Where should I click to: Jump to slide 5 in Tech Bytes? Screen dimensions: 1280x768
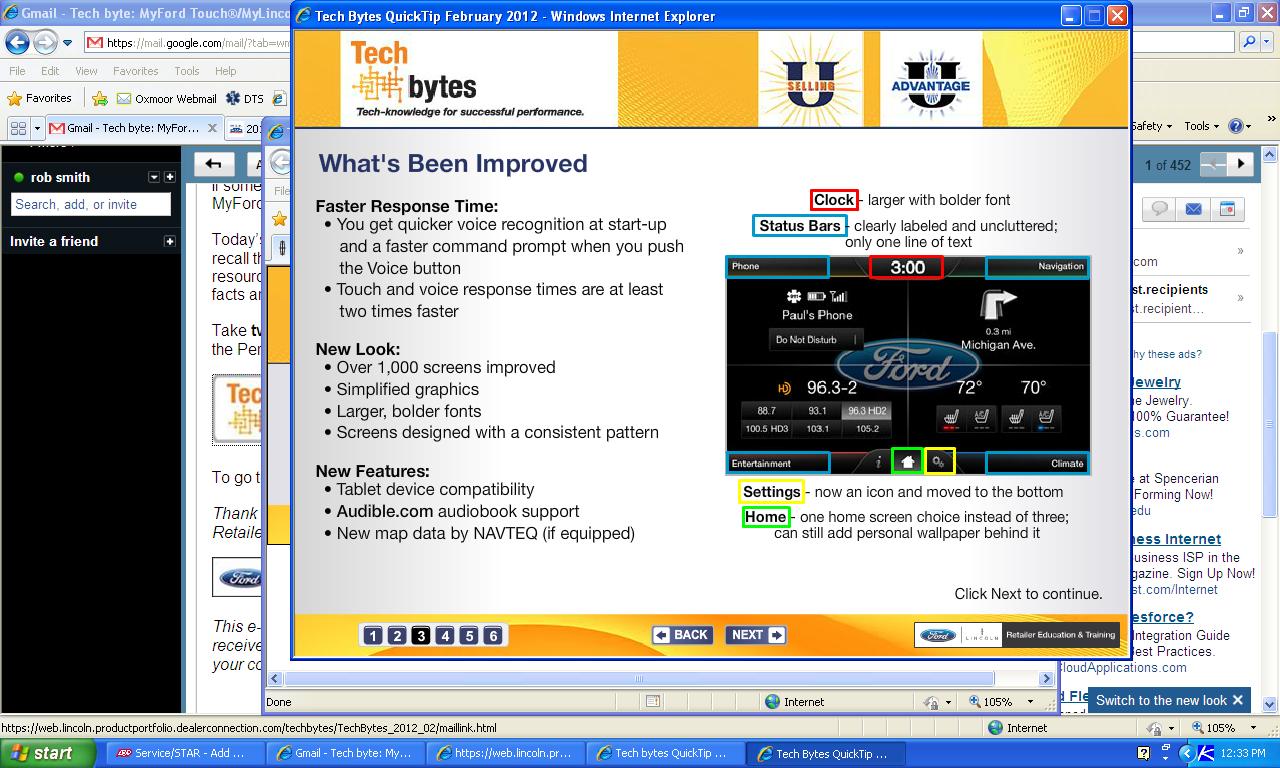tap(469, 635)
